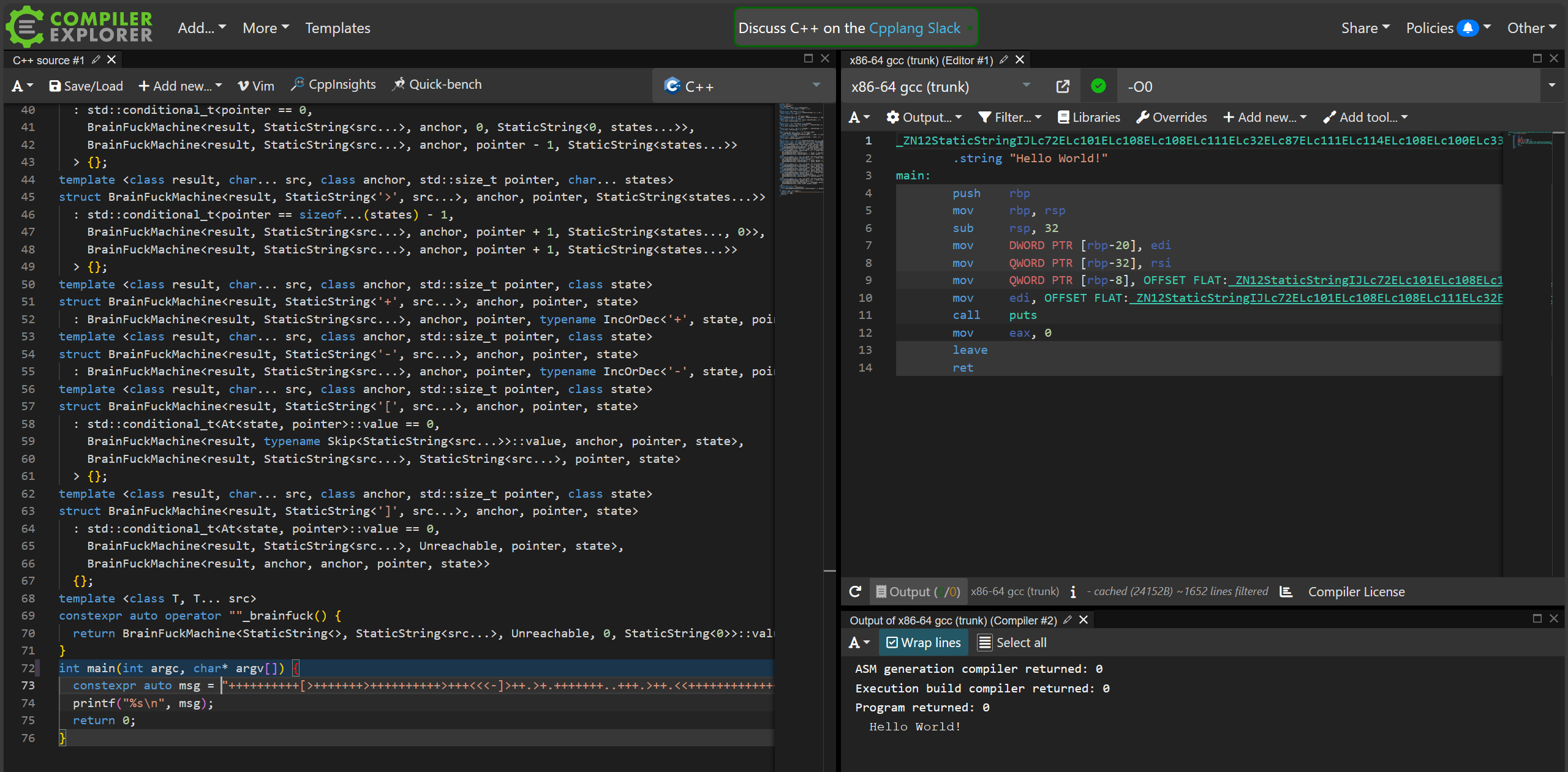
Task: Toggle the Output pane button in the compiler status bar
Action: pyautogui.click(x=918, y=591)
